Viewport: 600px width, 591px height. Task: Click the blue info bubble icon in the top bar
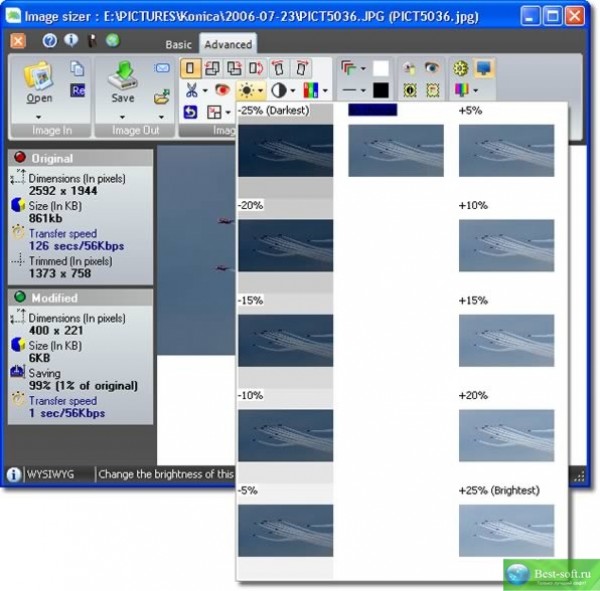(71, 40)
